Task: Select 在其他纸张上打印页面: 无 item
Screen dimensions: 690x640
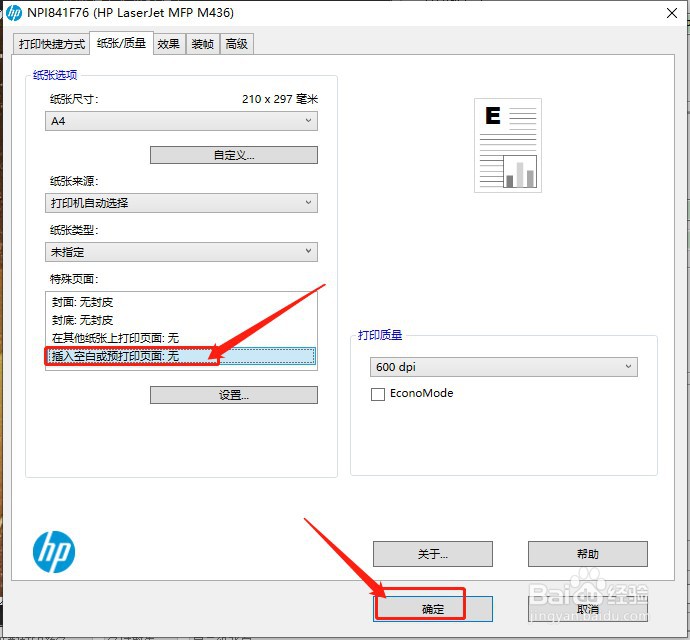Action: (181, 338)
